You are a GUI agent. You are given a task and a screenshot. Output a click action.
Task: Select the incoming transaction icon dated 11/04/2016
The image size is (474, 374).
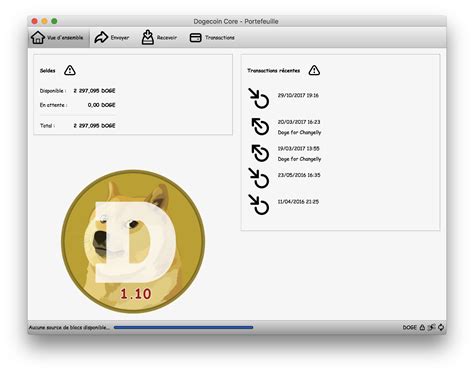click(259, 205)
